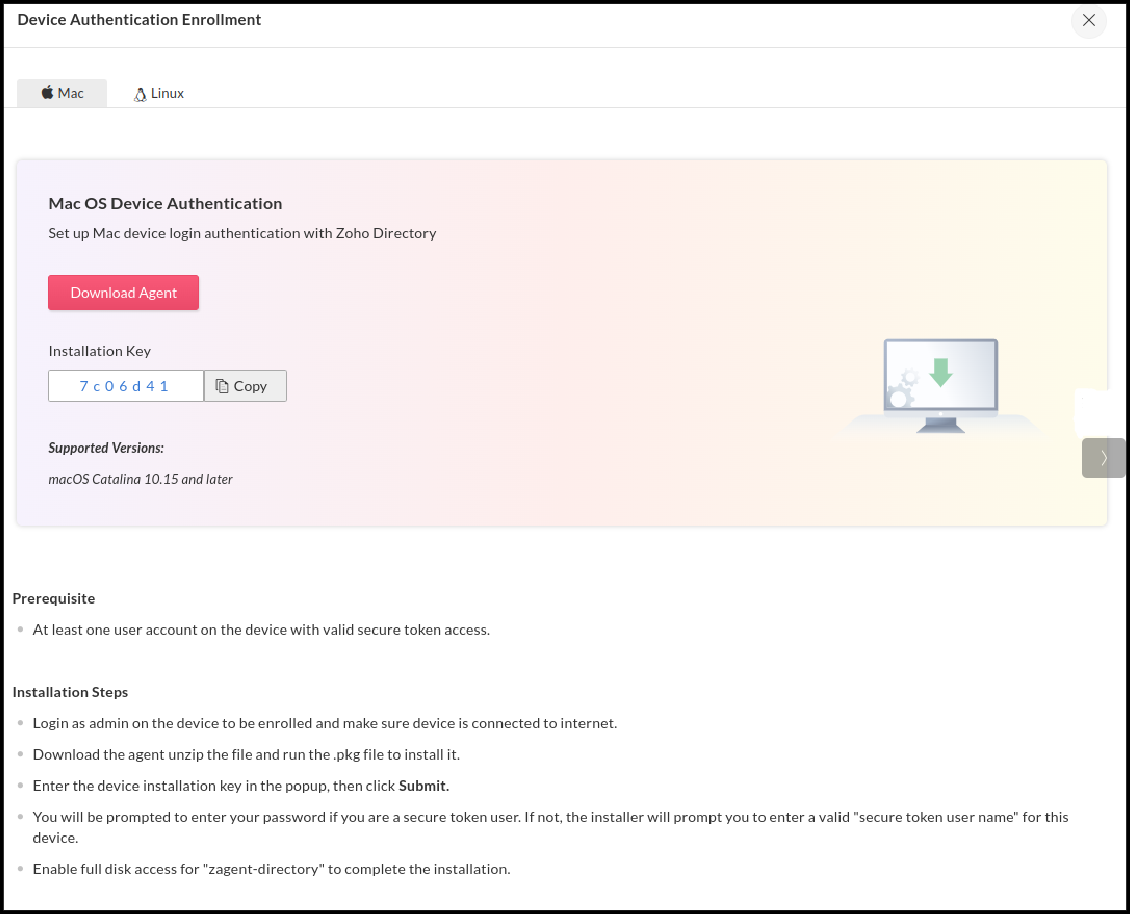Image resolution: width=1130 pixels, height=914 pixels.
Task: Click the bold 'Submit.' word in steps
Action: (424, 786)
